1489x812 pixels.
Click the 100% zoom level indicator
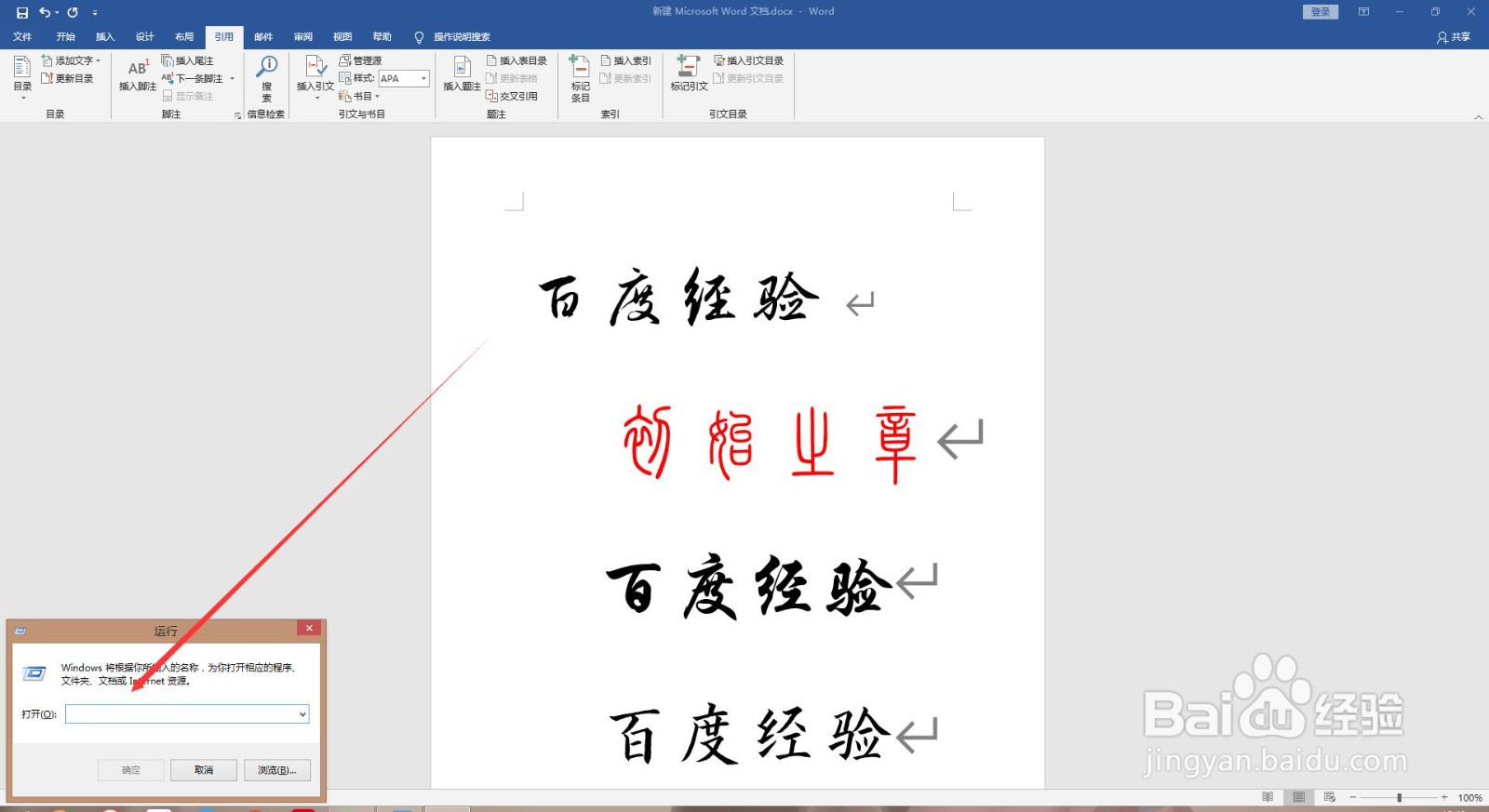[x=1470, y=798]
